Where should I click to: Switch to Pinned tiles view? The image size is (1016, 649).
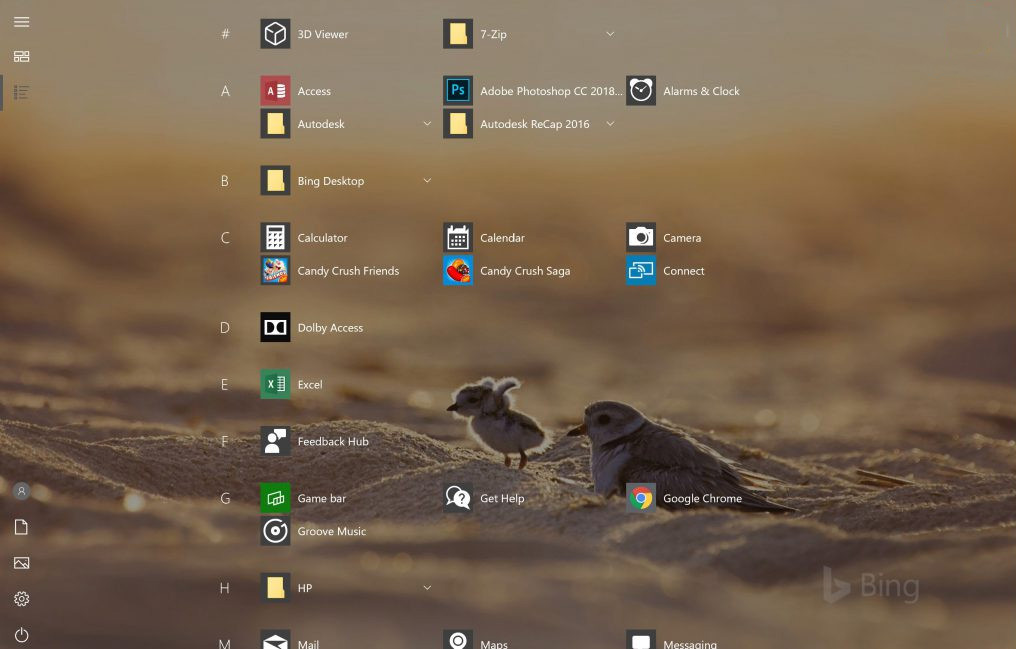21,57
